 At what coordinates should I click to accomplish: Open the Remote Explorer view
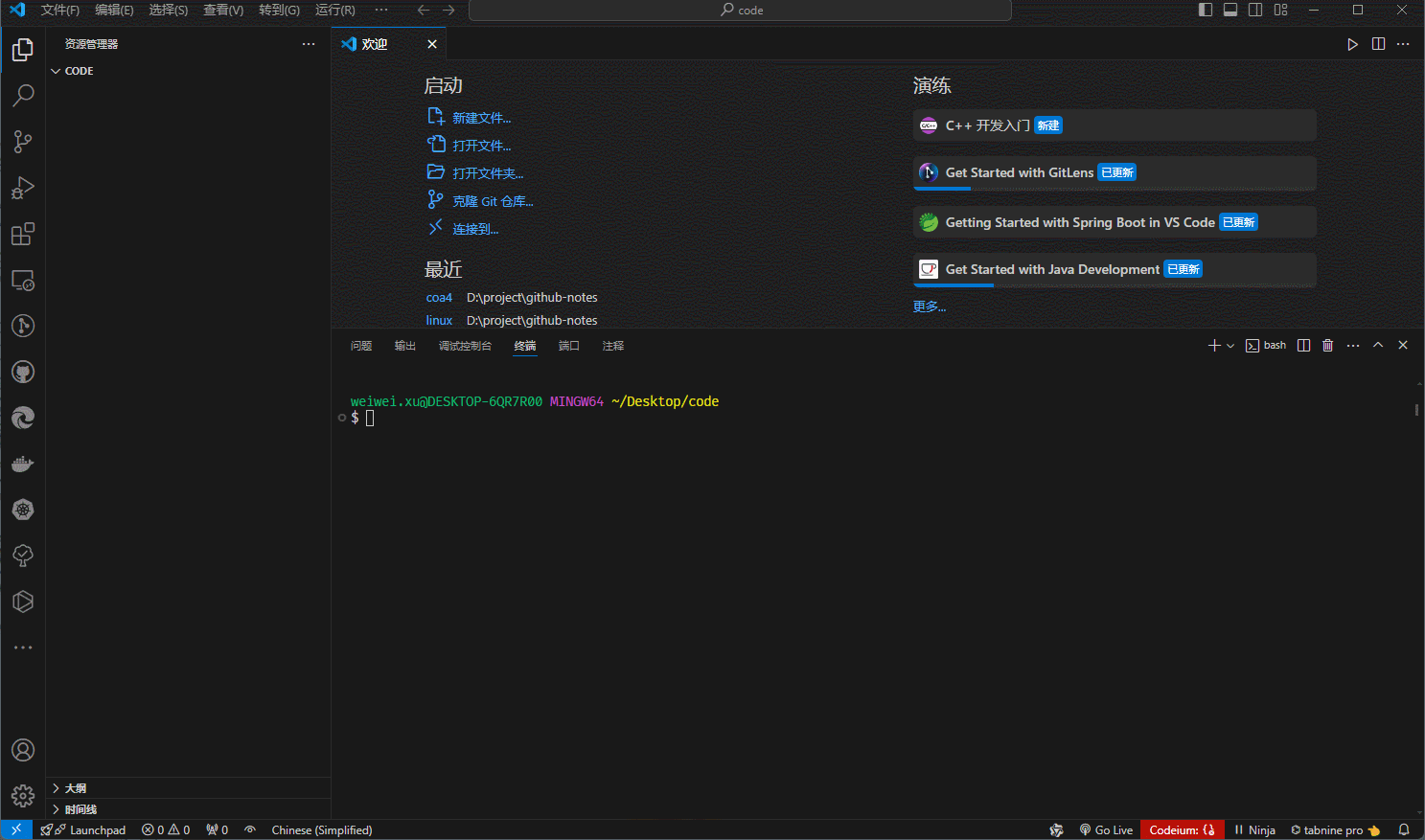[23, 280]
